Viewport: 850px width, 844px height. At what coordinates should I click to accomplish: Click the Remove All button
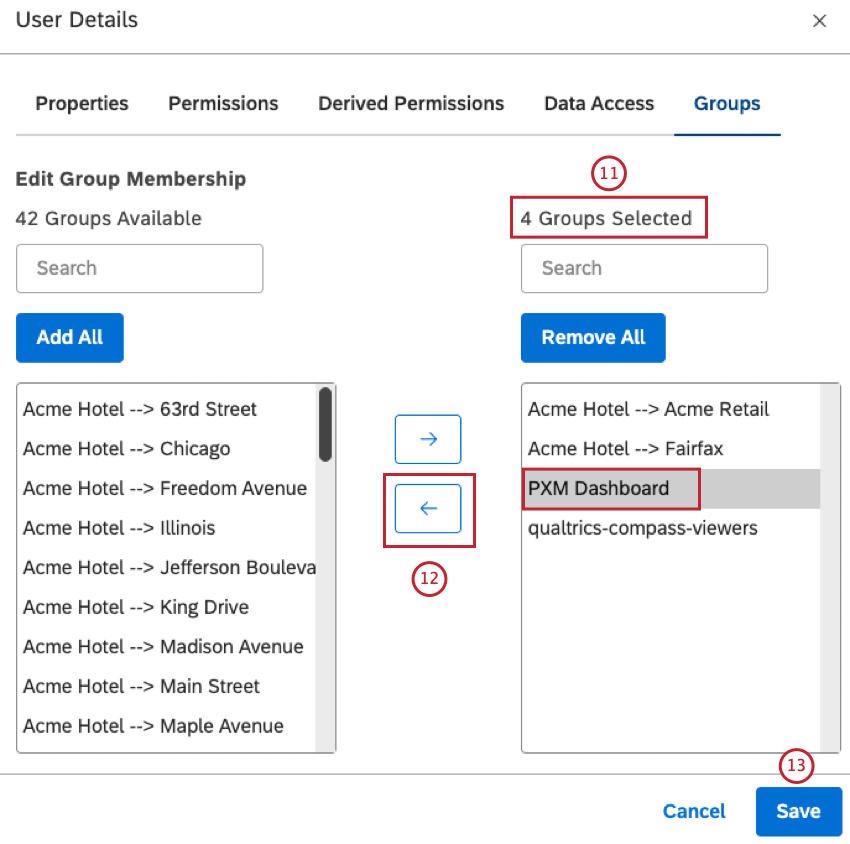(x=592, y=337)
